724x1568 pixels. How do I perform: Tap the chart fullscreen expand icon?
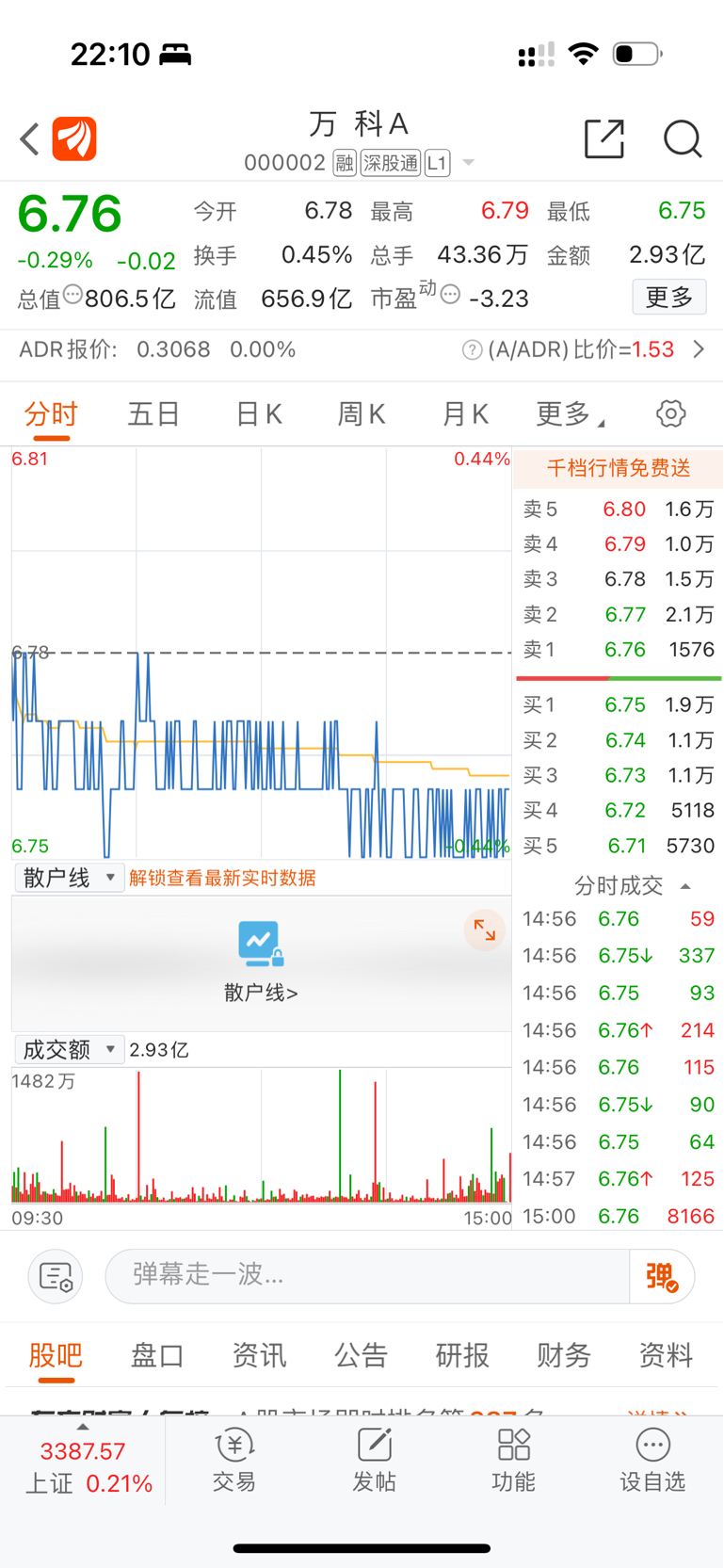(485, 930)
